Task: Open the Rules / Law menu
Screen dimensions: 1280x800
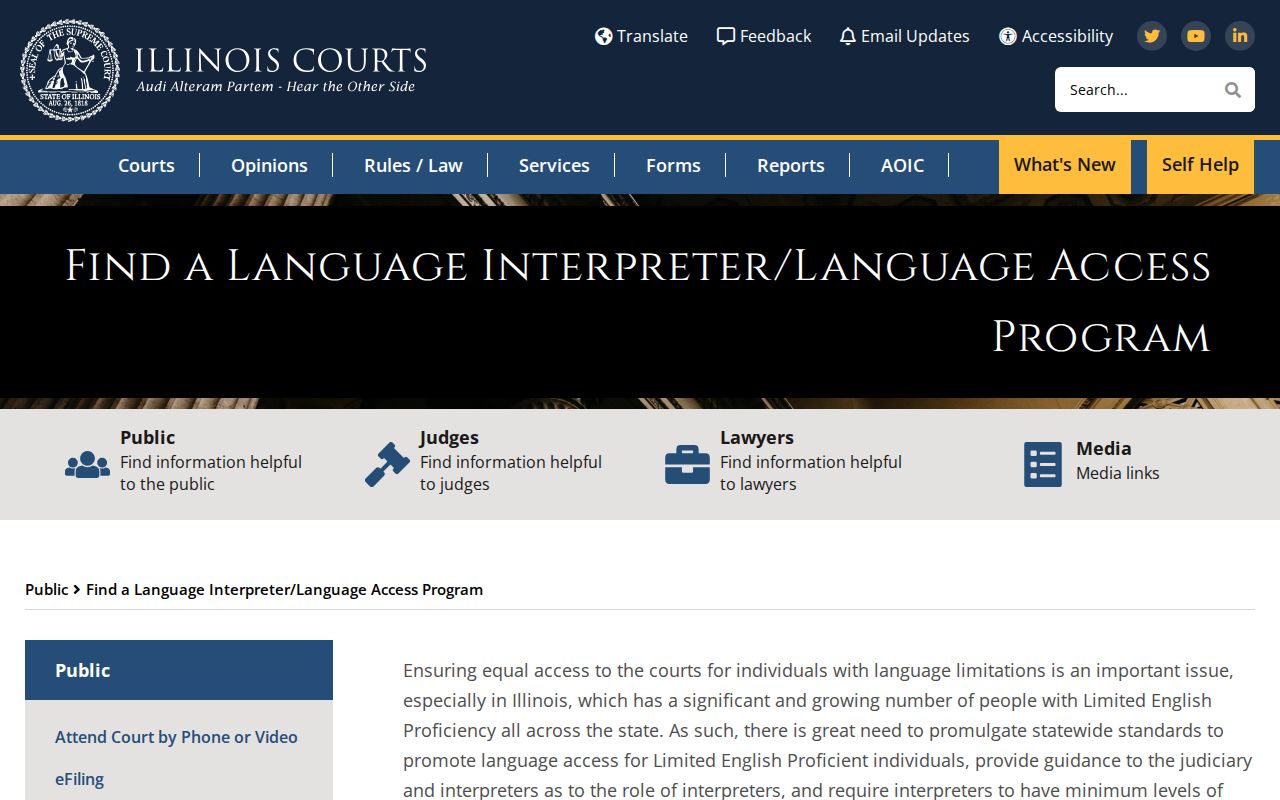Action: [413, 166]
